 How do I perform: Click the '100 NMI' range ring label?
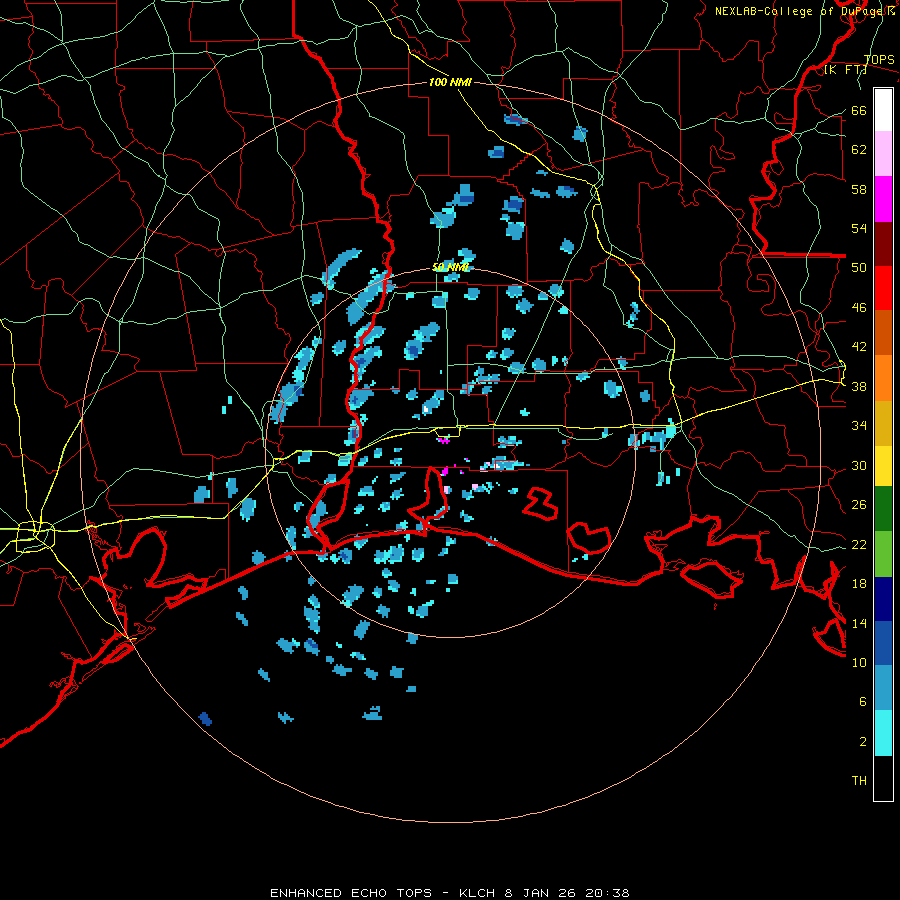pyautogui.click(x=450, y=82)
